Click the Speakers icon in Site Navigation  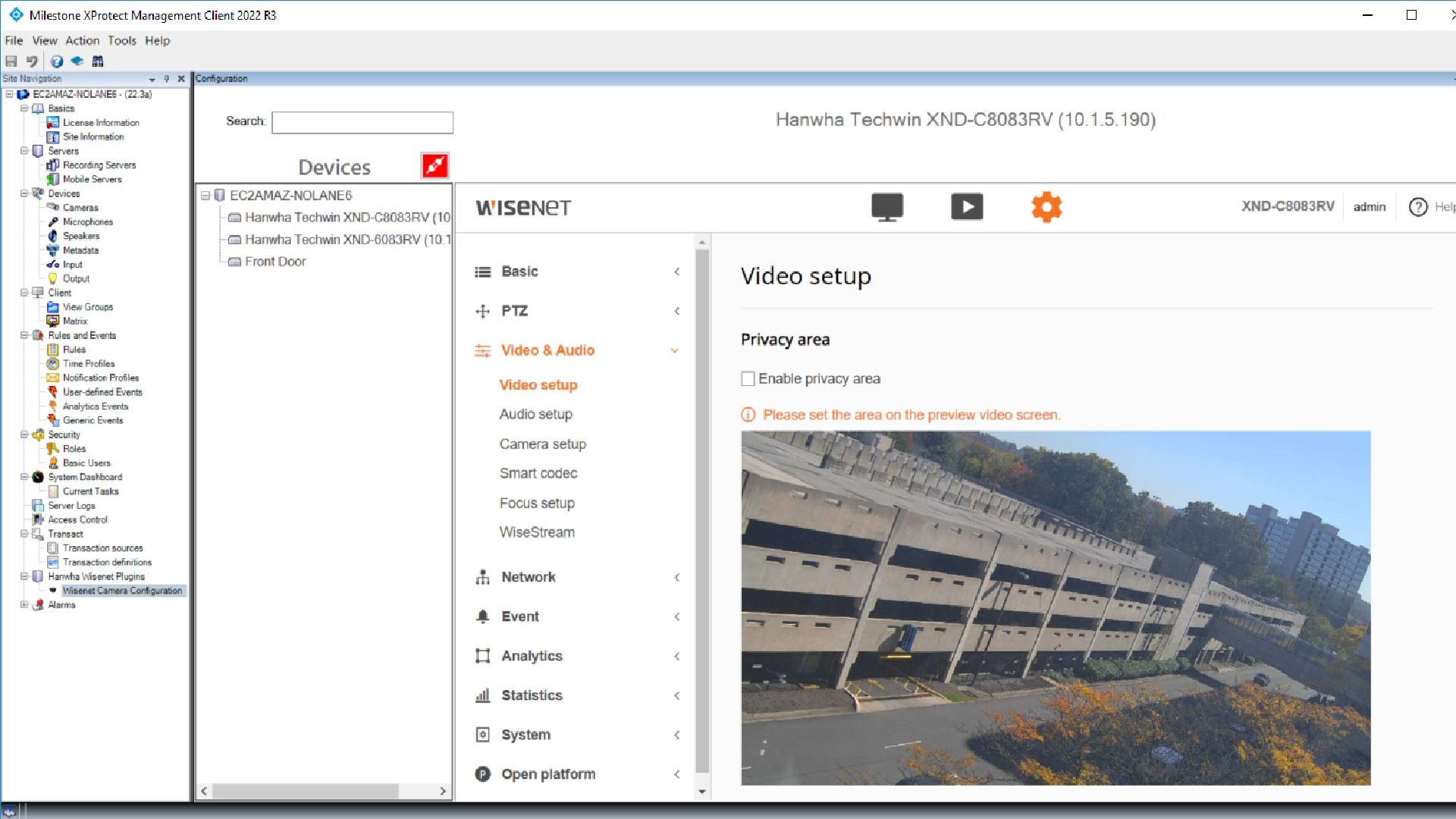tap(53, 236)
